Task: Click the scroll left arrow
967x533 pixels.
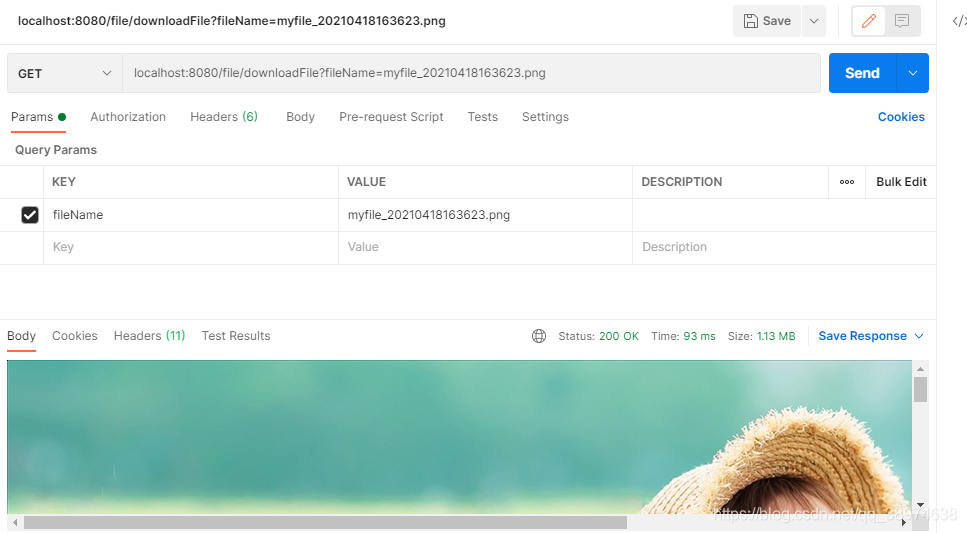Action: (x=15, y=523)
